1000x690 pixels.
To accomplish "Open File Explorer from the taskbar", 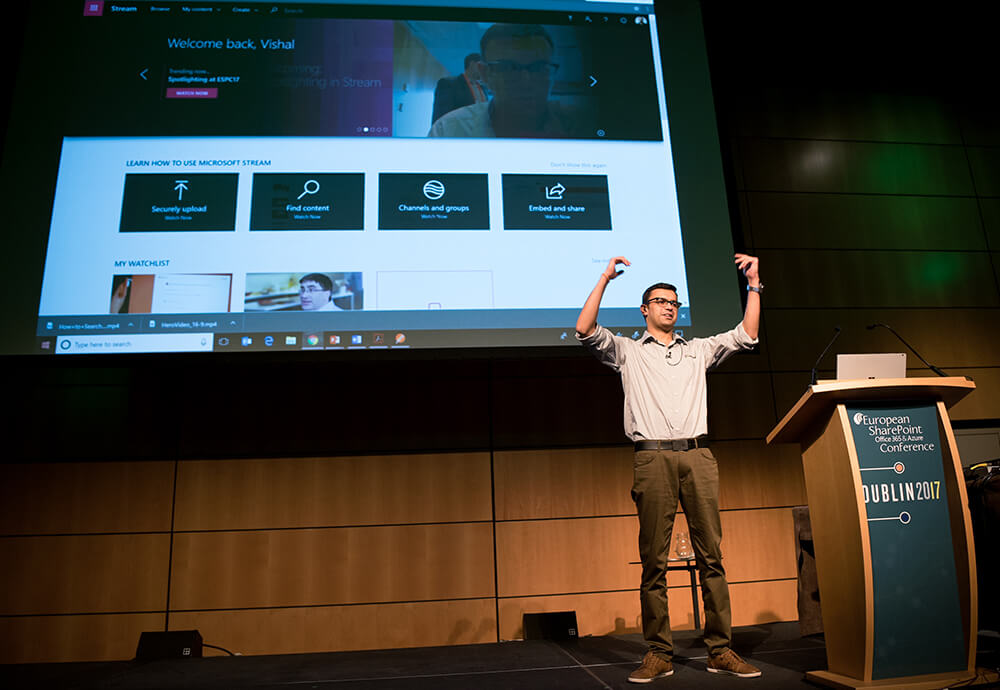I will tap(290, 340).
